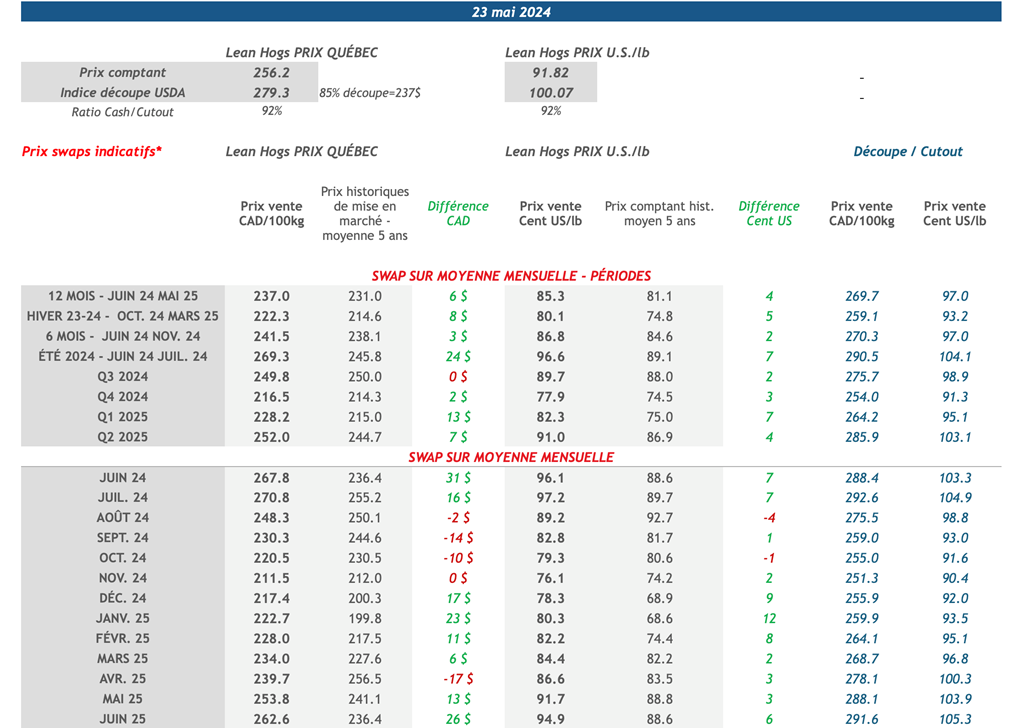
Task: Select the U.S. cash price cell 91.82
Action: [550, 73]
